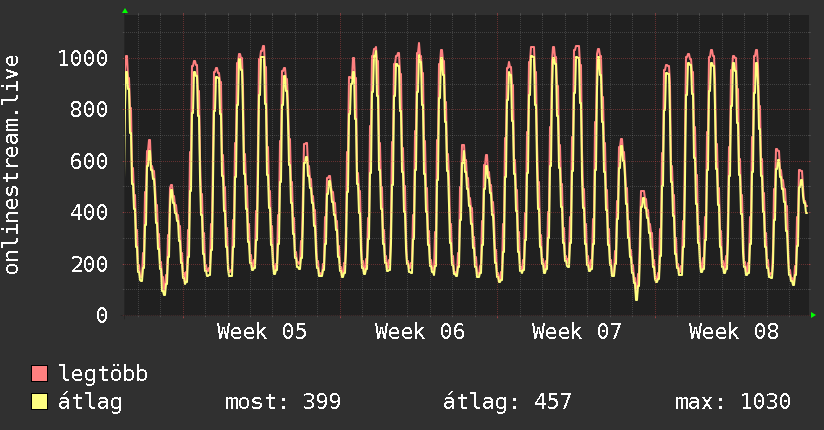The height and width of the screenshot is (430, 824).
Task: Select the Week 06 axis label
Action: coord(419,332)
